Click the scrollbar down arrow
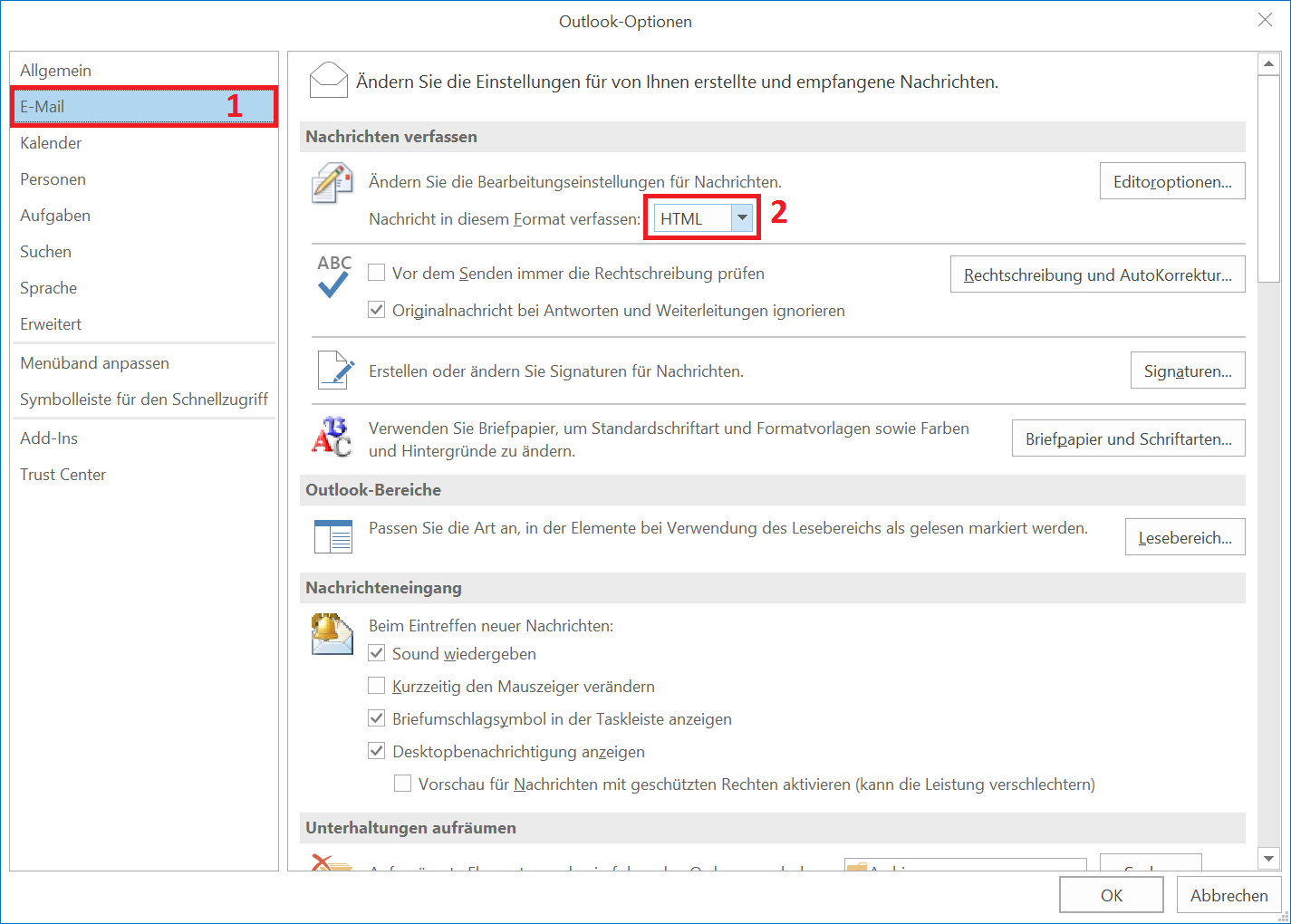The height and width of the screenshot is (924, 1291). point(1268,858)
